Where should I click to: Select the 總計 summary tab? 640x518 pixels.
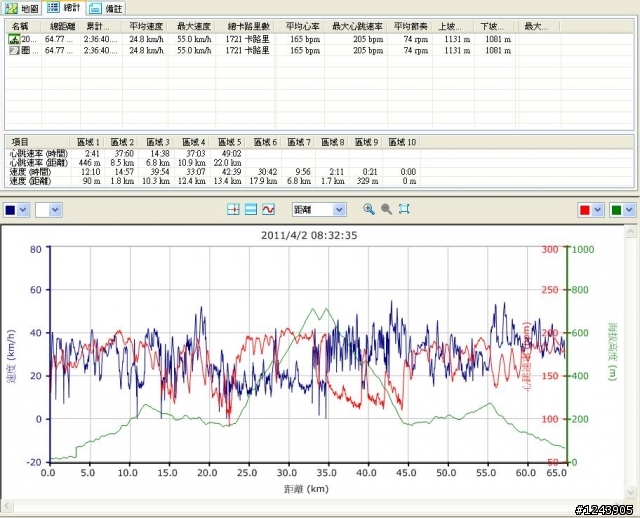pyautogui.click(x=64, y=7)
